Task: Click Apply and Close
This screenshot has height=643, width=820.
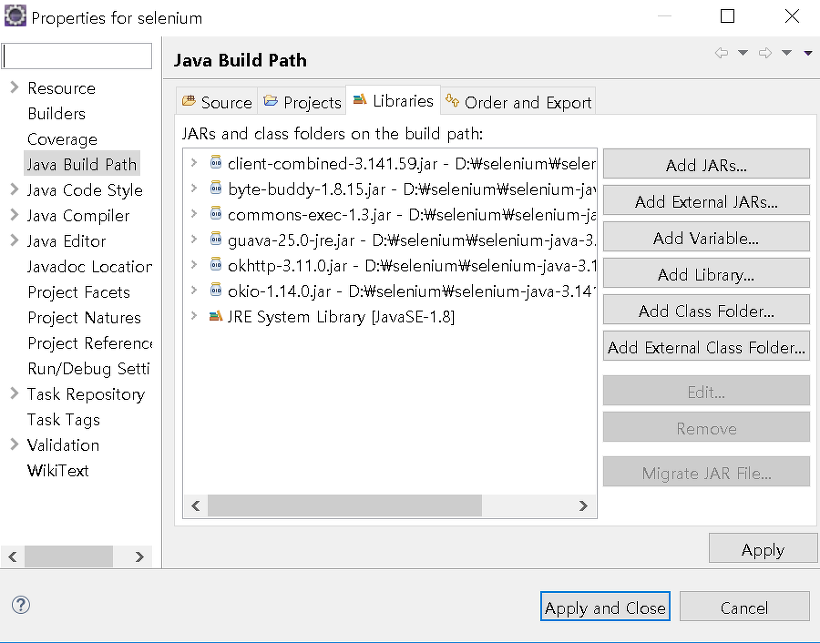Action: 605,607
